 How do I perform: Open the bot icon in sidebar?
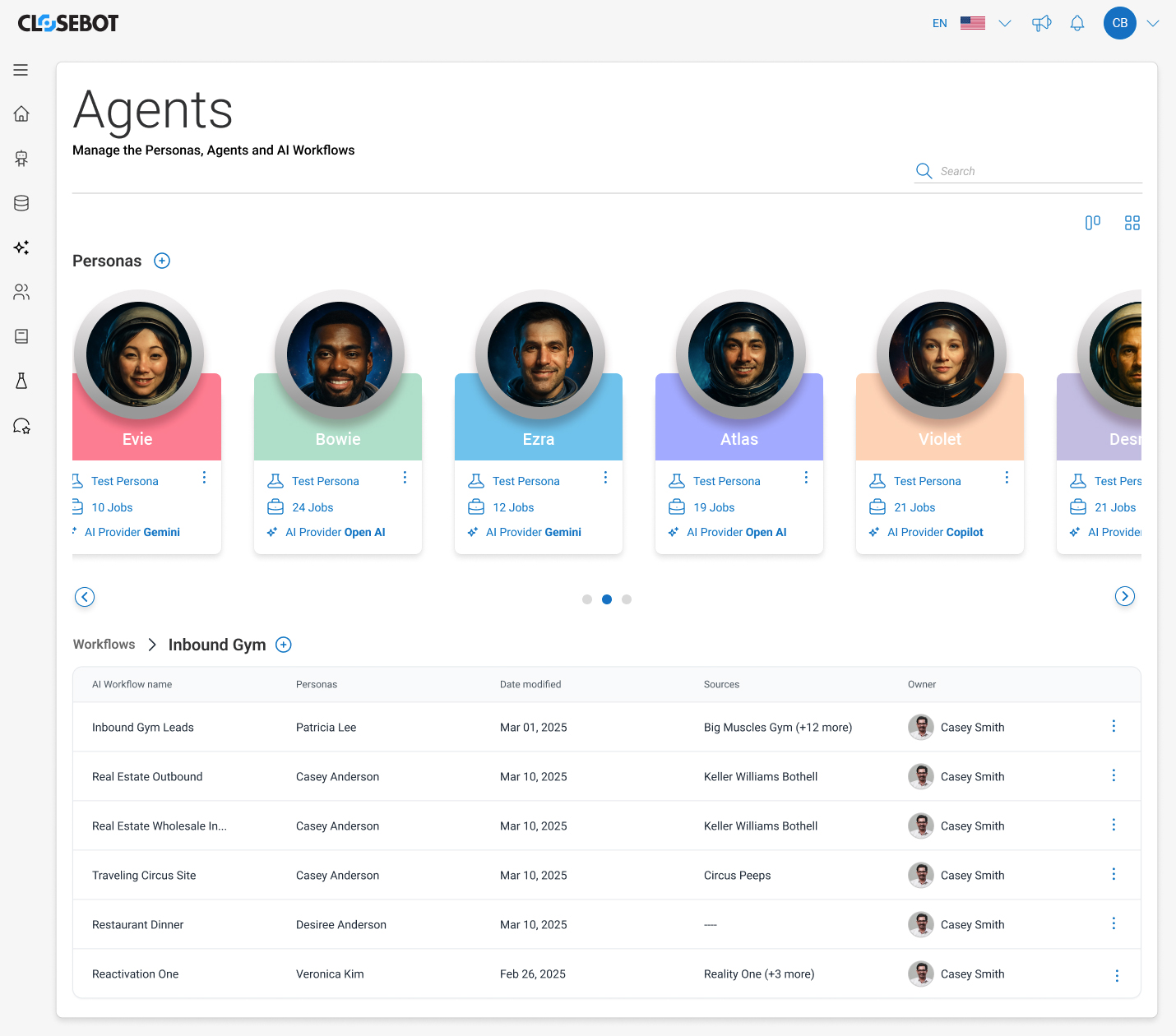[x=21, y=159]
